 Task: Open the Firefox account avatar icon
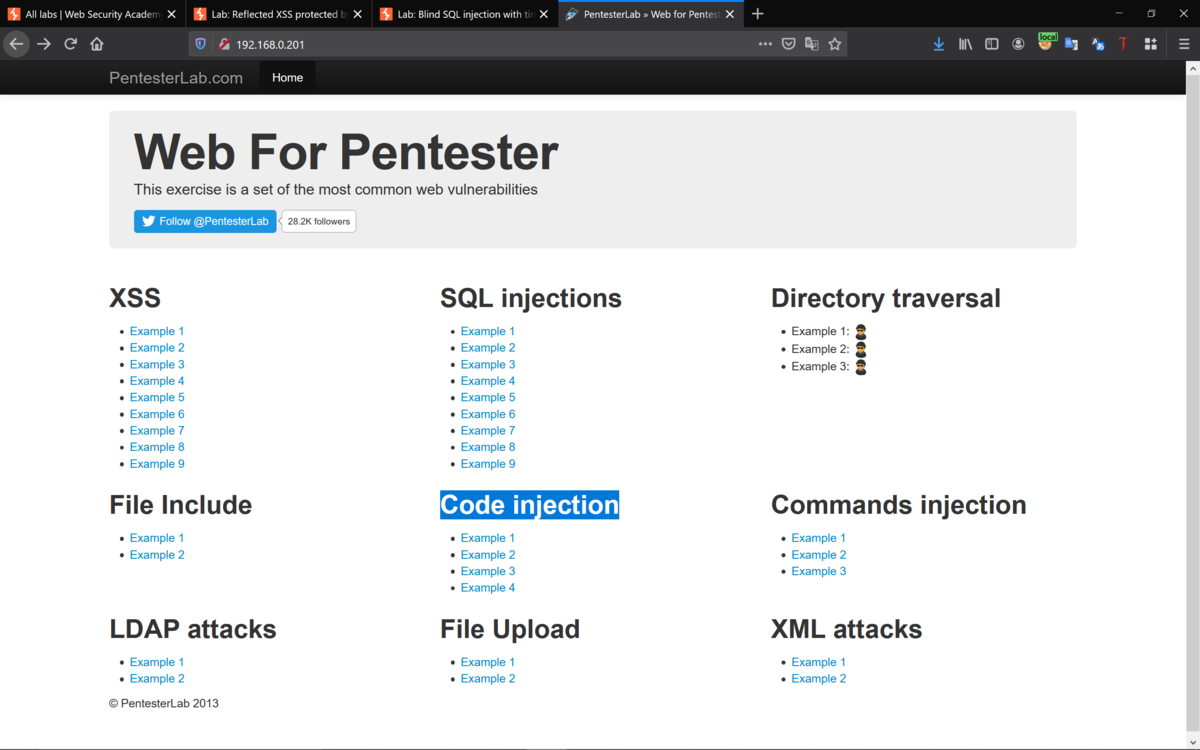[x=1018, y=44]
